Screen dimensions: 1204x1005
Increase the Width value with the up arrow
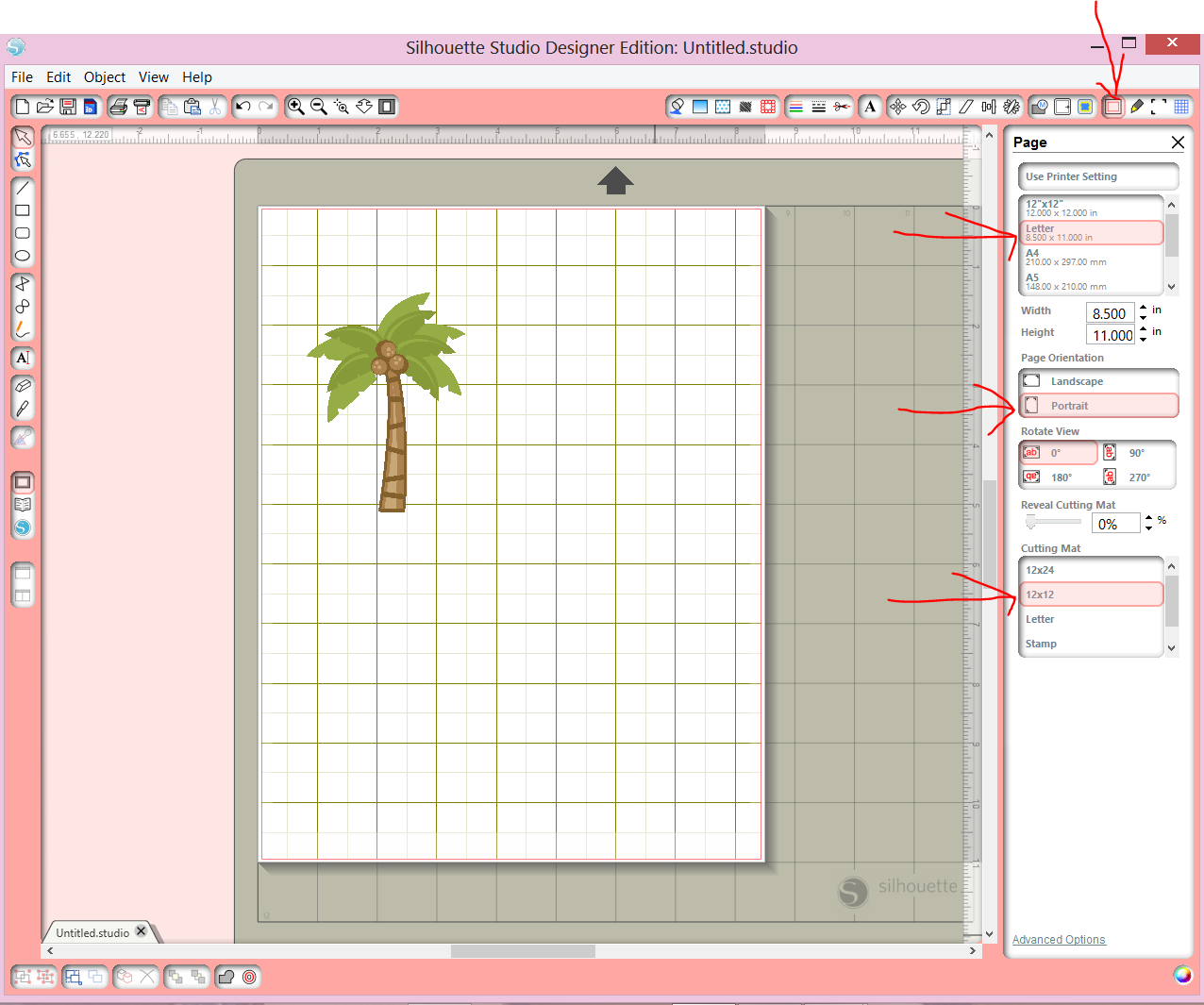pos(1144,307)
